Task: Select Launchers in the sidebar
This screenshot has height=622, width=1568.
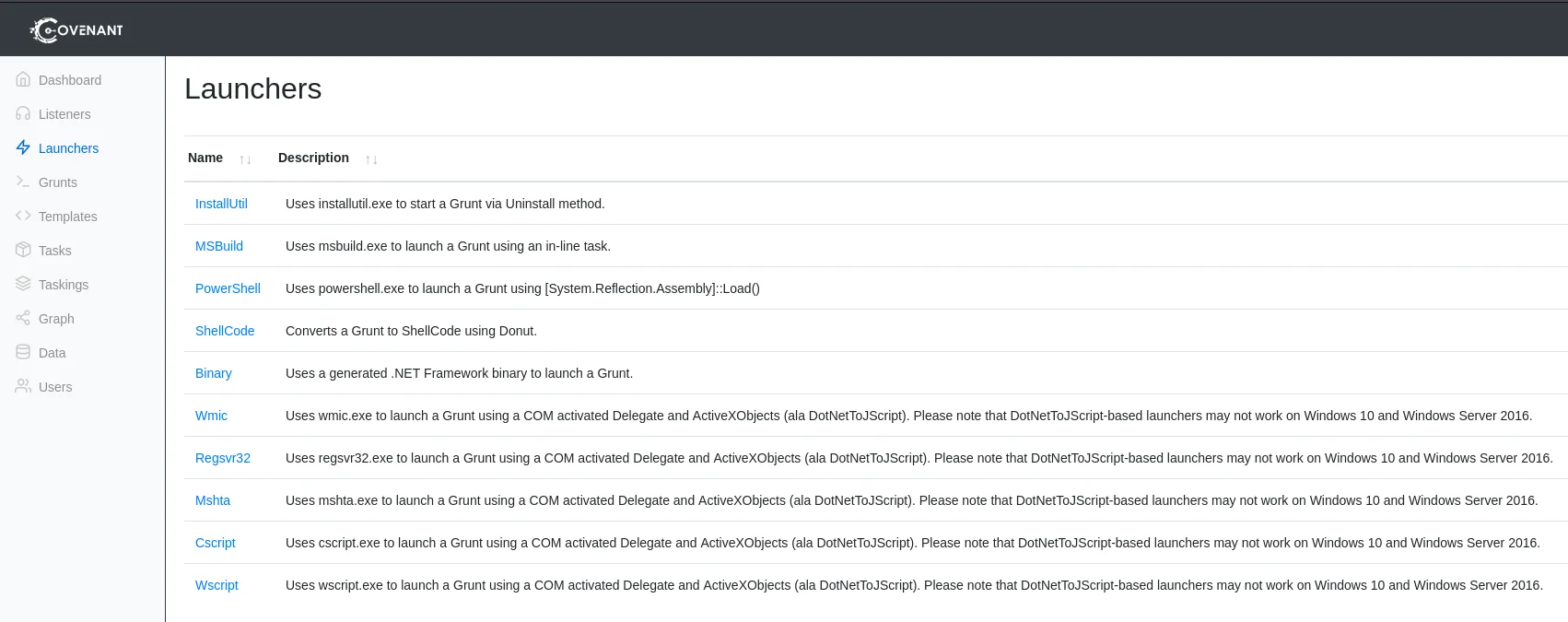Action: pos(68,148)
